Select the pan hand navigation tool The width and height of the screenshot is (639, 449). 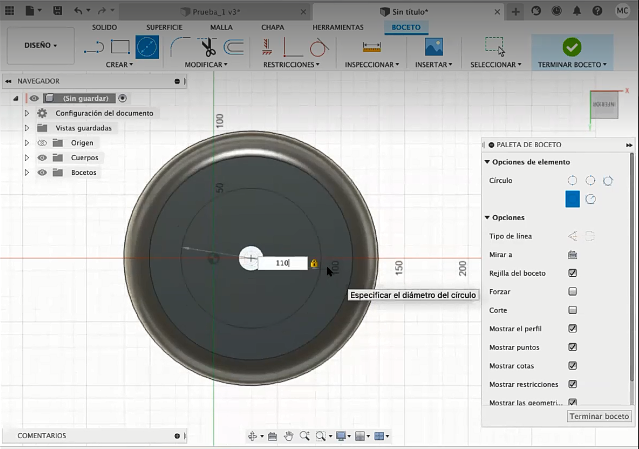(x=289, y=436)
